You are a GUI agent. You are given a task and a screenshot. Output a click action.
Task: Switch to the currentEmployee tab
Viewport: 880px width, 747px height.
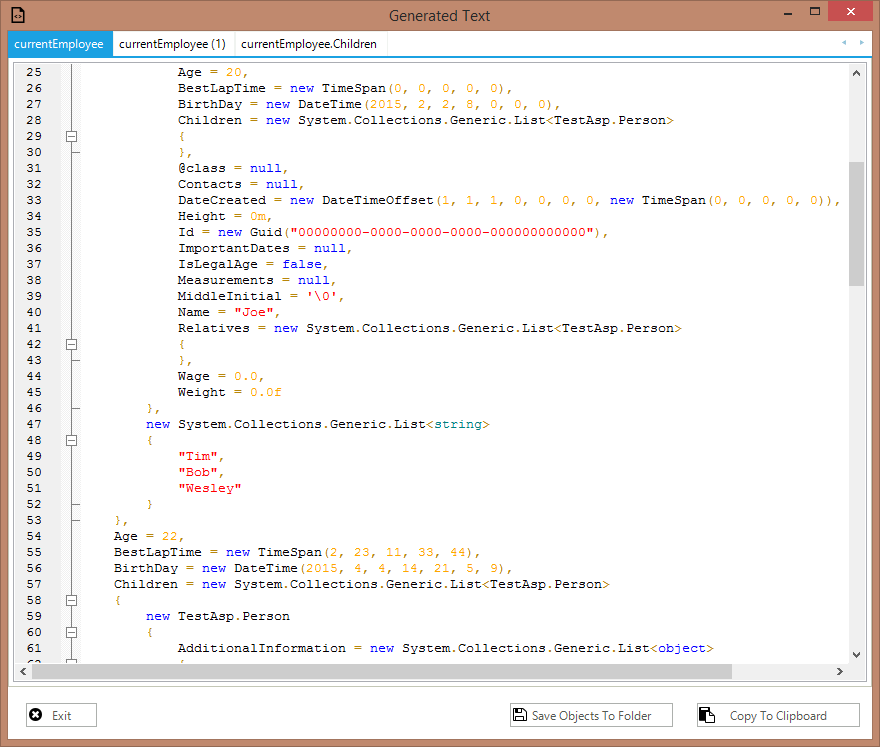(59, 44)
